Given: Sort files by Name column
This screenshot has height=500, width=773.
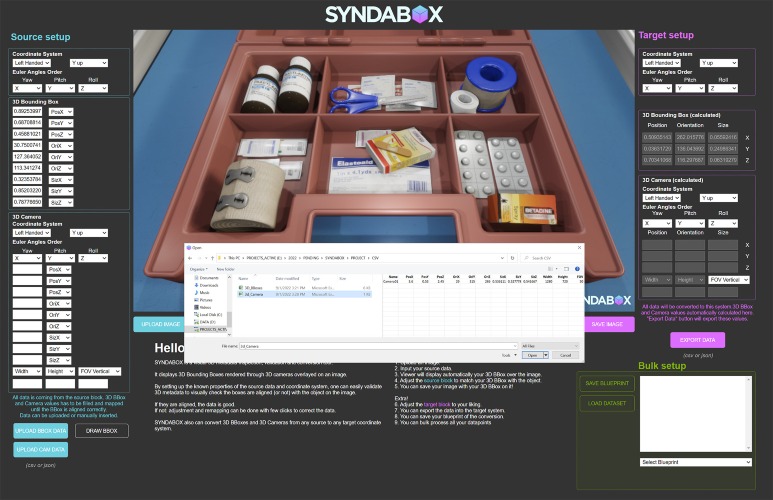Looking at the screenshot, I should click(244, 279).
